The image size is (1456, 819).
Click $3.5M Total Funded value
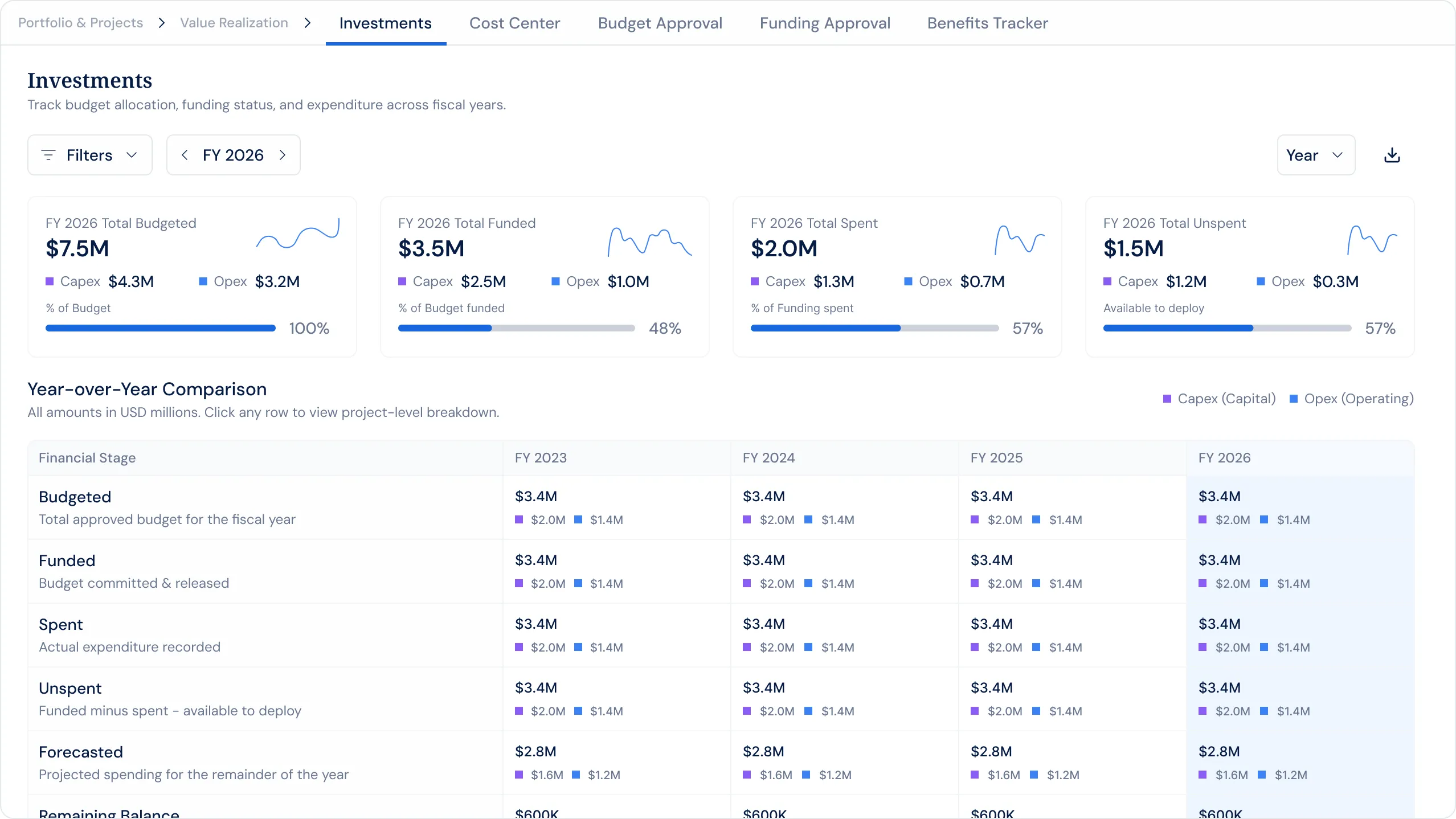coord(431,248)
